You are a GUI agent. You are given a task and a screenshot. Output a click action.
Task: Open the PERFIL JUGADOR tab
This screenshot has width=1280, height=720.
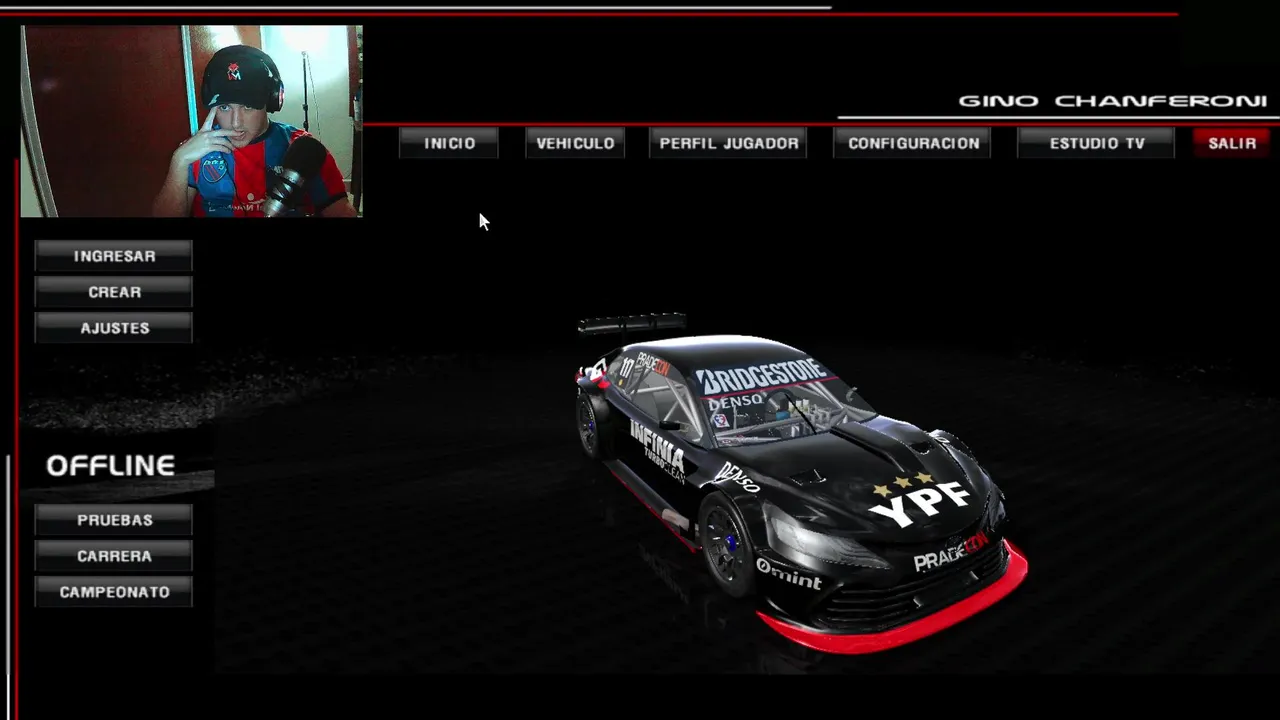(729, 143)
